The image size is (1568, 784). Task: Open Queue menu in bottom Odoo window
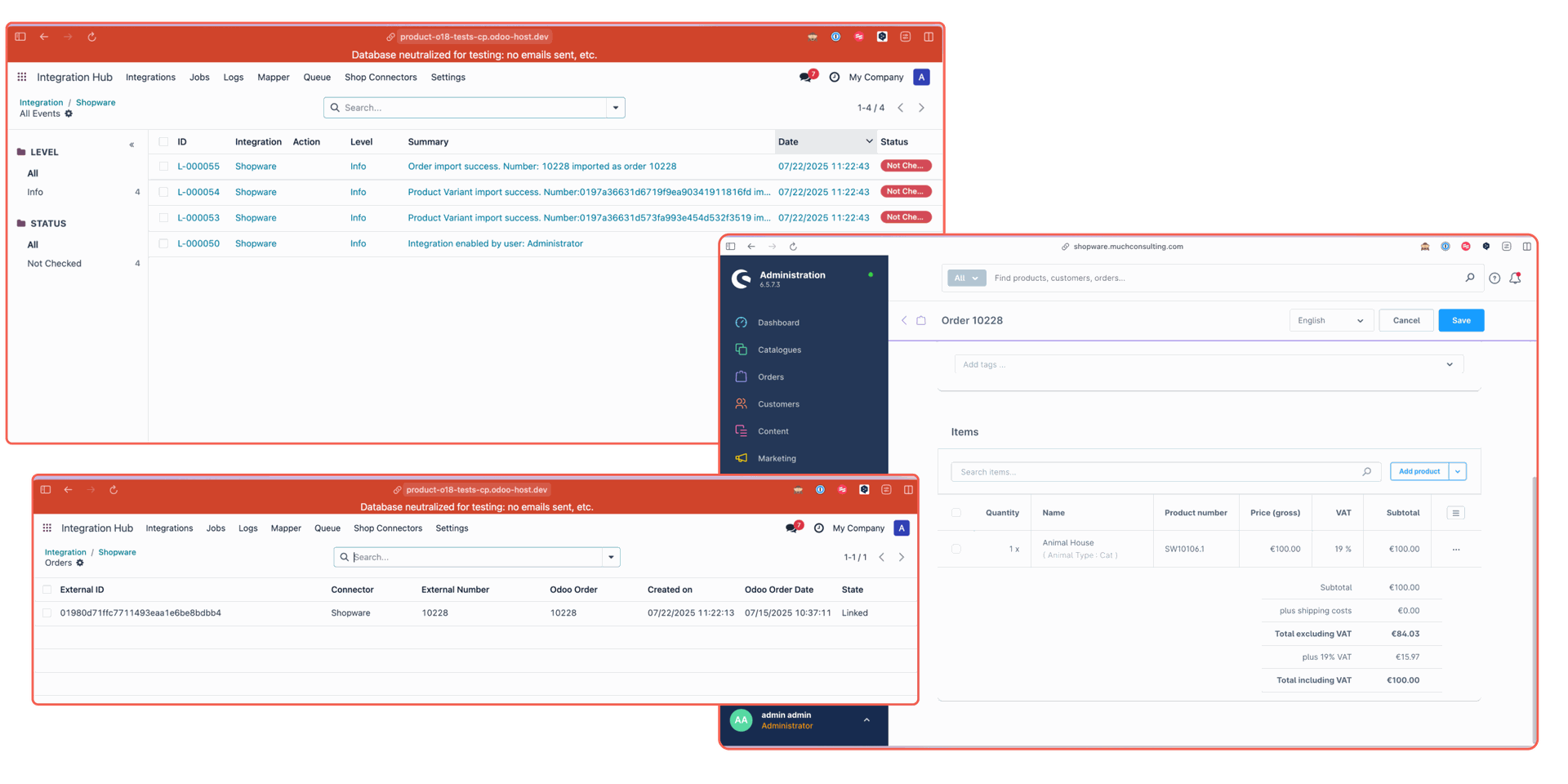[x=327, y=528]
